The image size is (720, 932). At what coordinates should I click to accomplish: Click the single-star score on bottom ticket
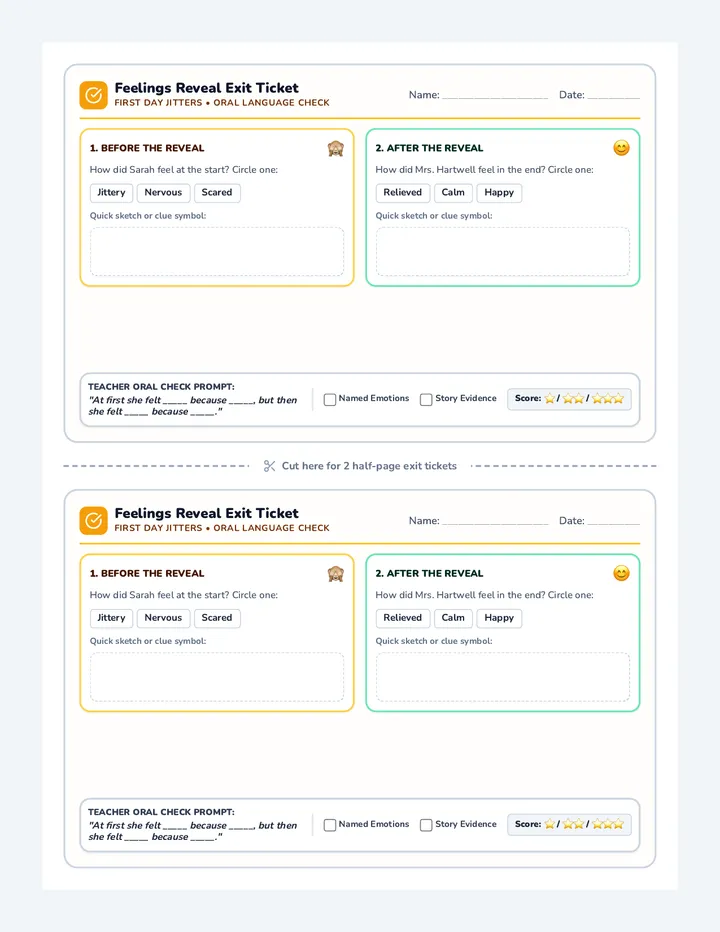click(x=550, y=824)
